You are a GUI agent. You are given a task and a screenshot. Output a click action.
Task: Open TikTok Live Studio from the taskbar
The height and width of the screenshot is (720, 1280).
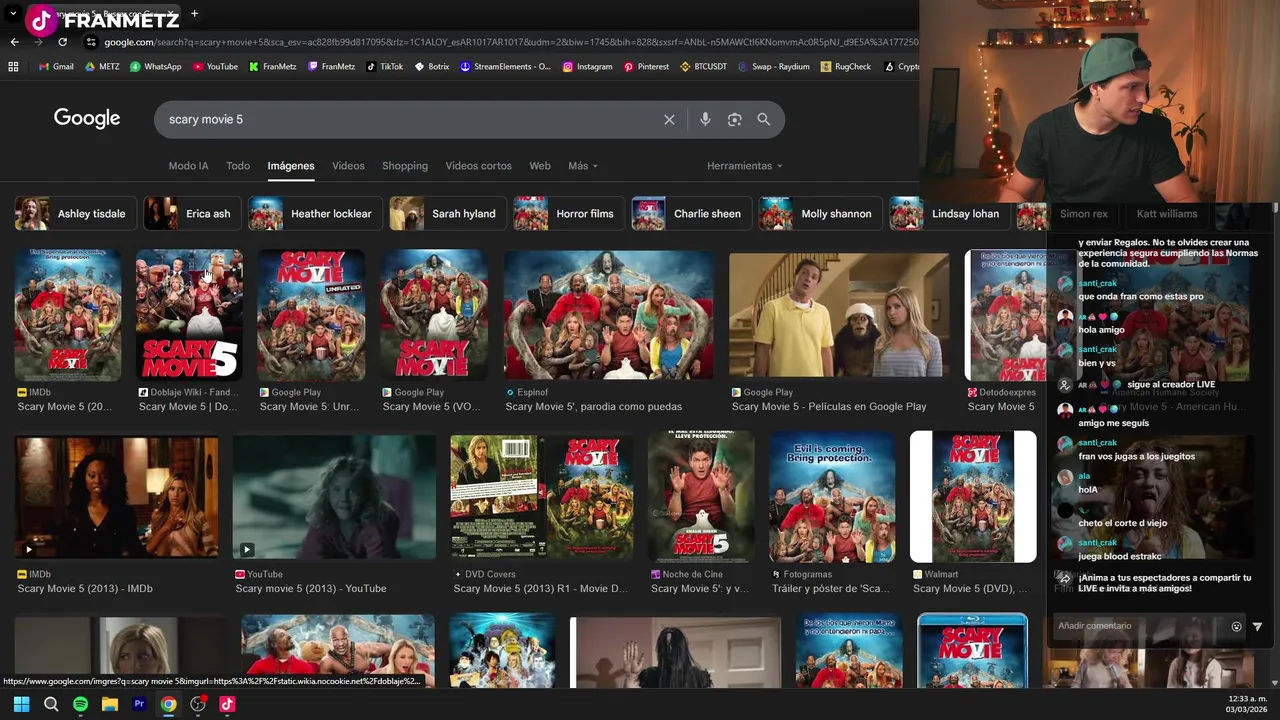(x=227, y=704)
